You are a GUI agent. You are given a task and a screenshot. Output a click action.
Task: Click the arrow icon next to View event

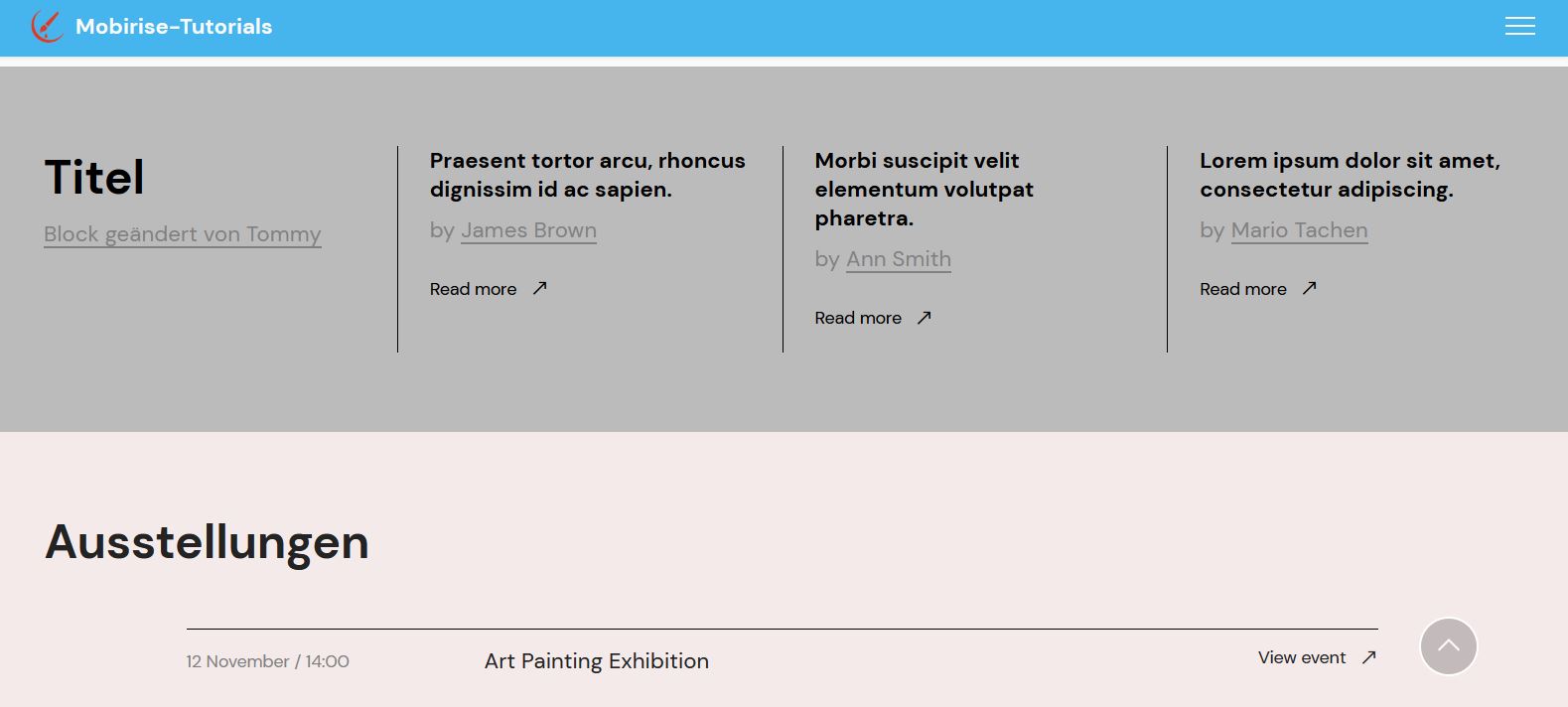[x=1369, y=657]
